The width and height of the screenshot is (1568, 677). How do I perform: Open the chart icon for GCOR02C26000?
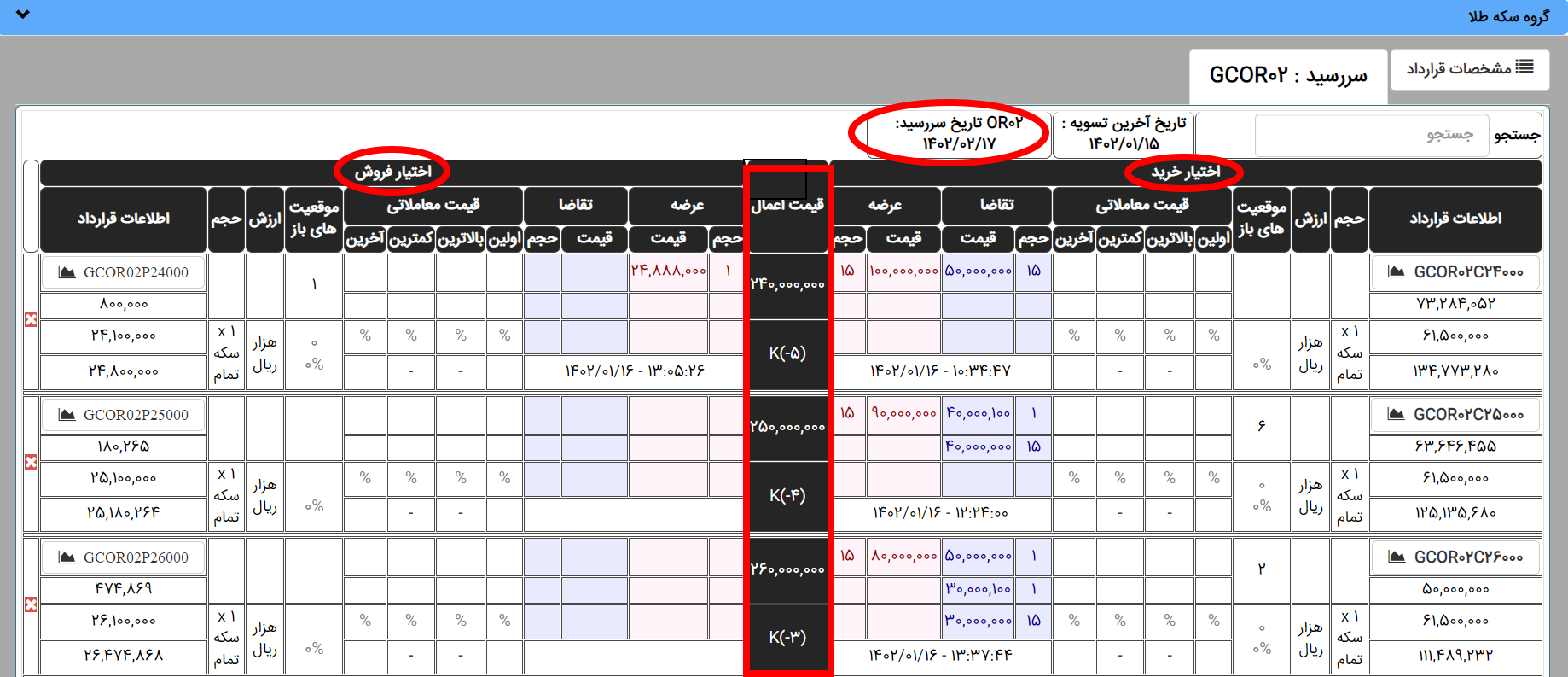click(1397, 557)
